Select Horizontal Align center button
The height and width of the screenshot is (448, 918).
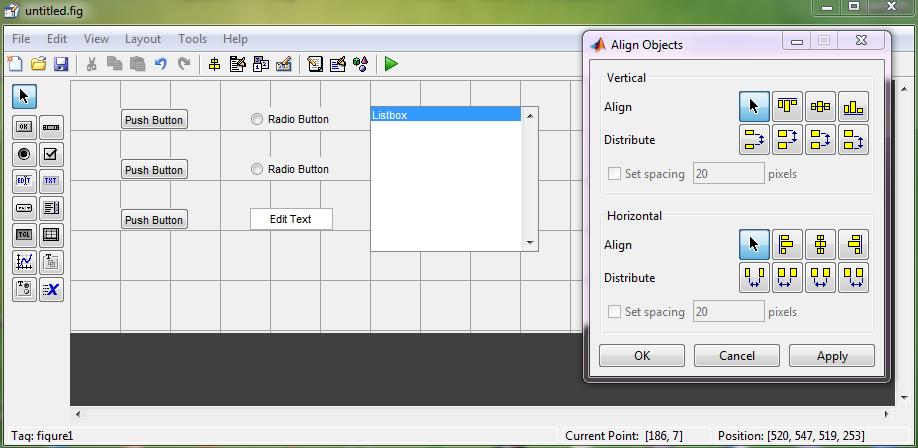[x=820, y=244]
